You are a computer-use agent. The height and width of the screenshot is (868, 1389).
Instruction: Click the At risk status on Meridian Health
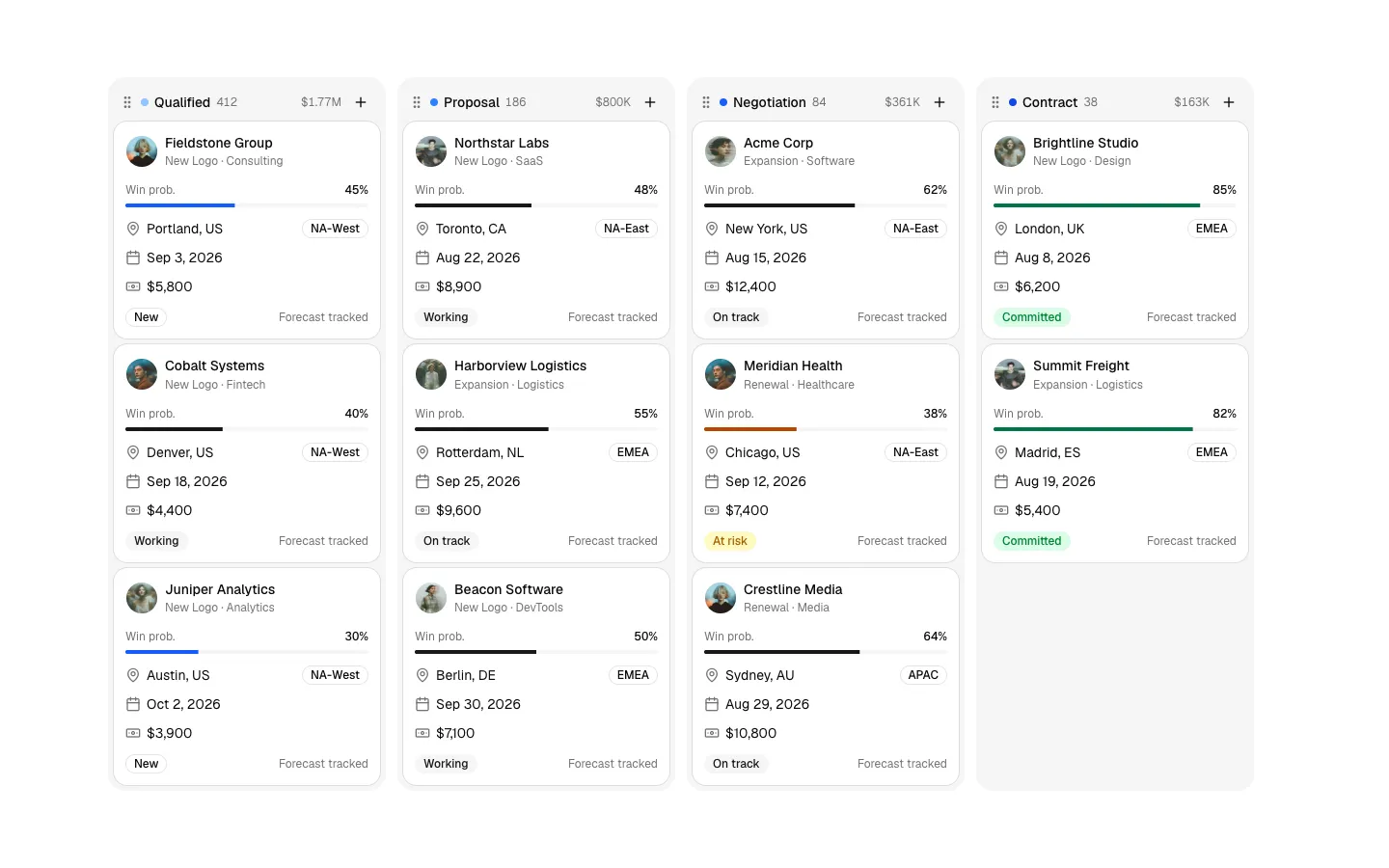(x=730, y=541)
